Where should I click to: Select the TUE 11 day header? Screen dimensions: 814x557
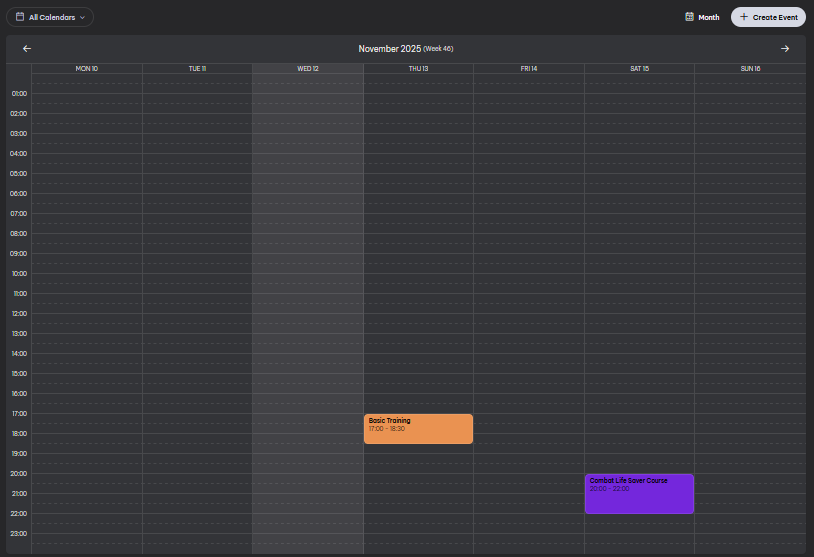tap(197, 69)
